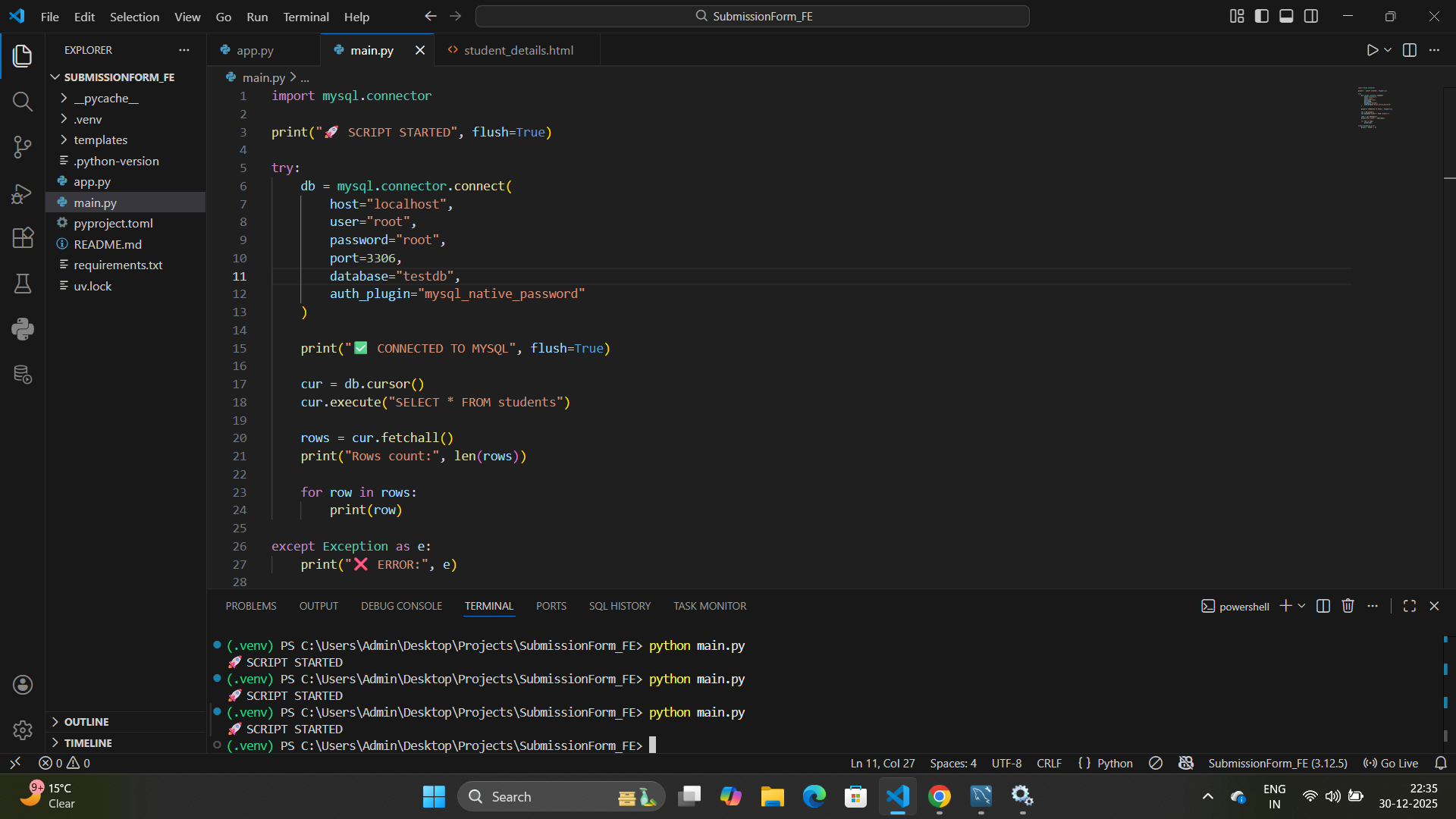The height and width of the screenshot is (819, 1456).
Task: Open the Search view in activity bar
Action: [23, 102]
